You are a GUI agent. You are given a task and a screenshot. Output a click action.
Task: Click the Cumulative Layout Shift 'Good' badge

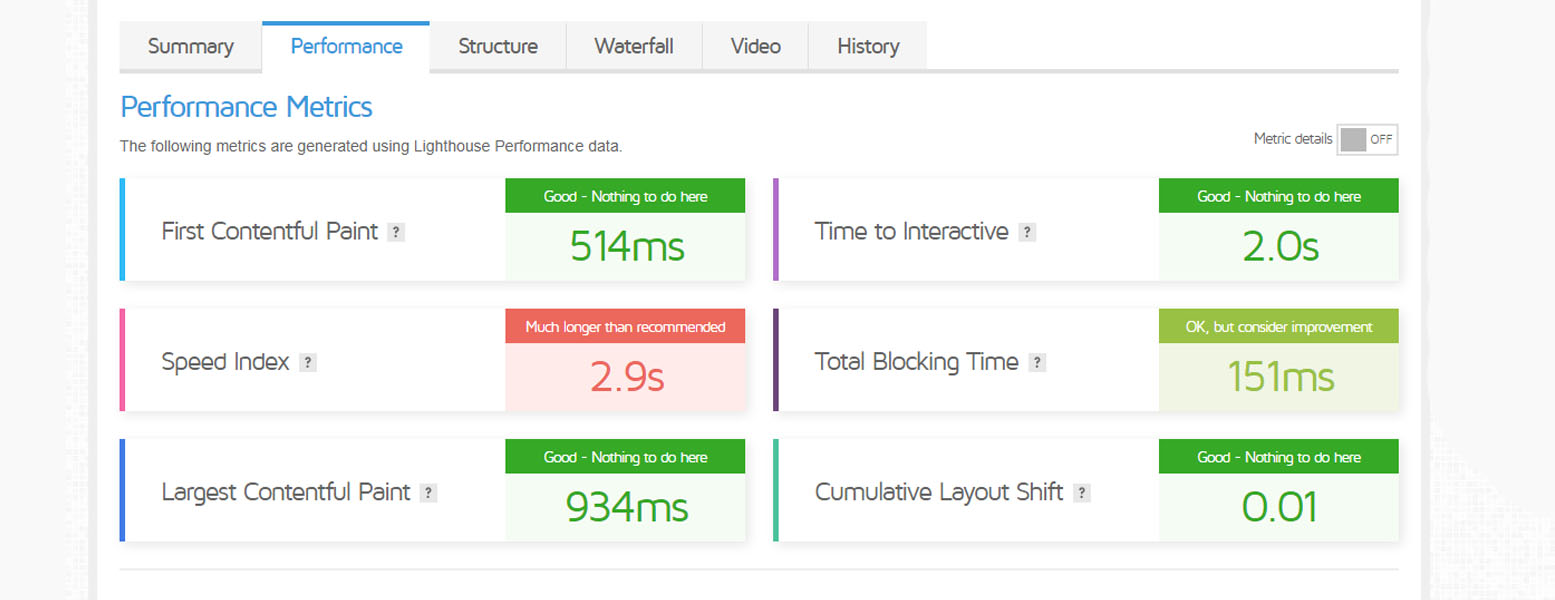(x=1278, y=456)
